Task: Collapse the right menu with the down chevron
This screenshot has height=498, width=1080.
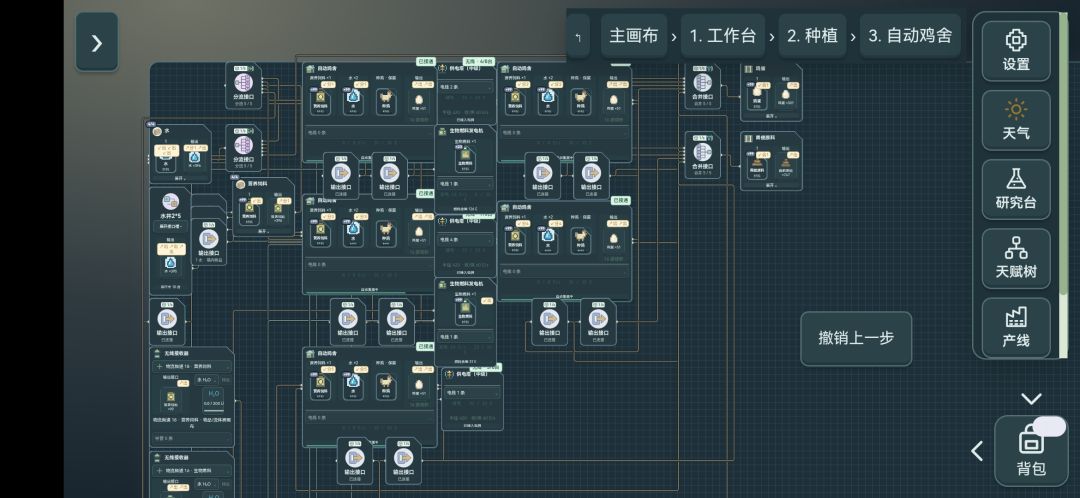Action: coord(1031,398)
